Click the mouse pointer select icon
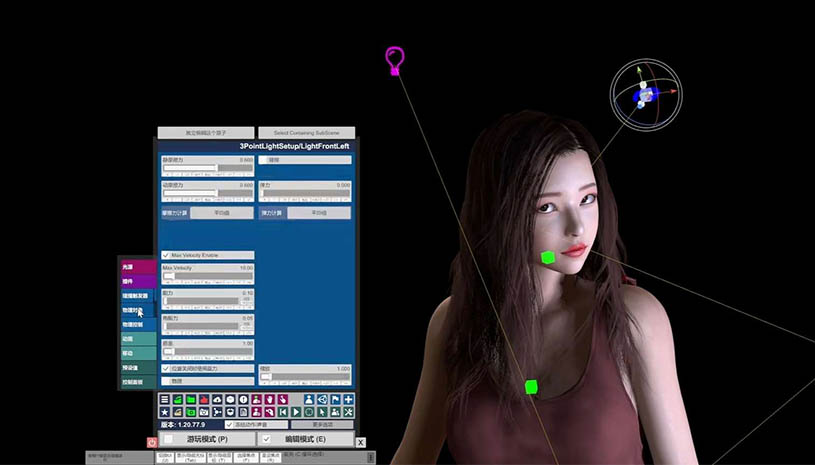The image size is (815, 465). pyautogui.click(x=322, y=412)
